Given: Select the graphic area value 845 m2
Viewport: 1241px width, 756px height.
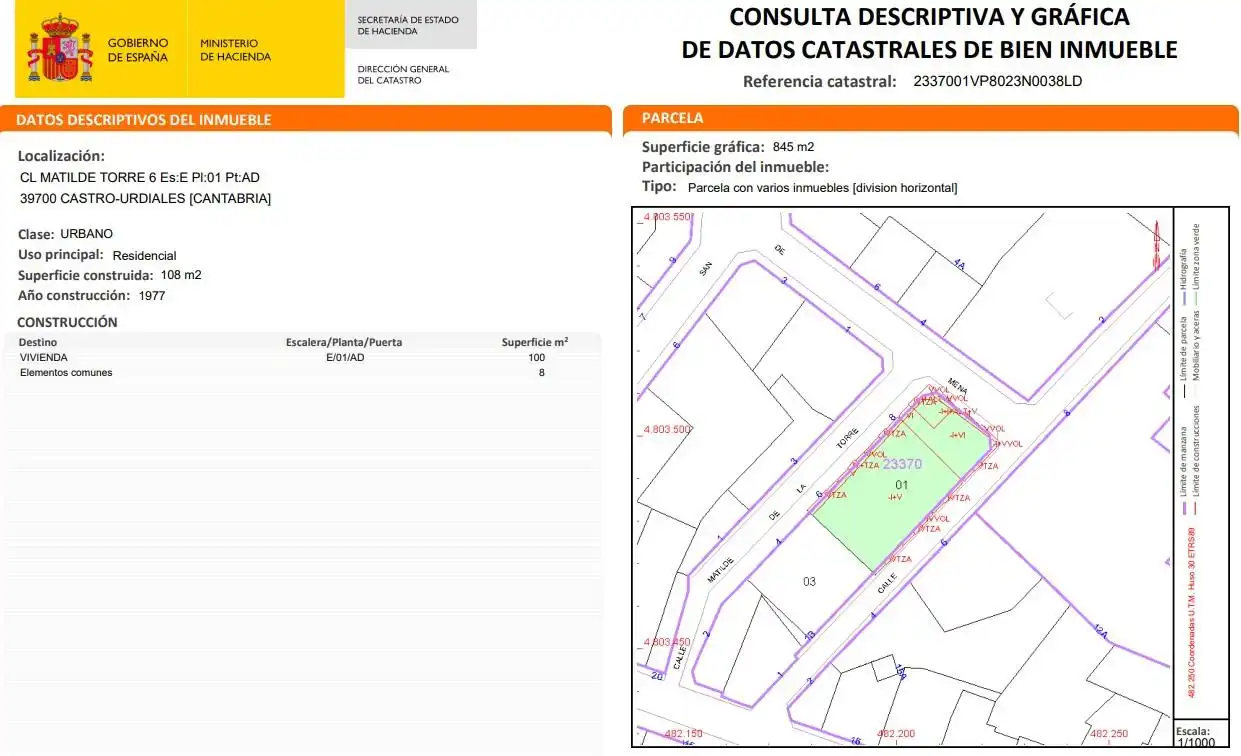Looking at the screenshot, I should pyautogui.click(x=793, y=147).
